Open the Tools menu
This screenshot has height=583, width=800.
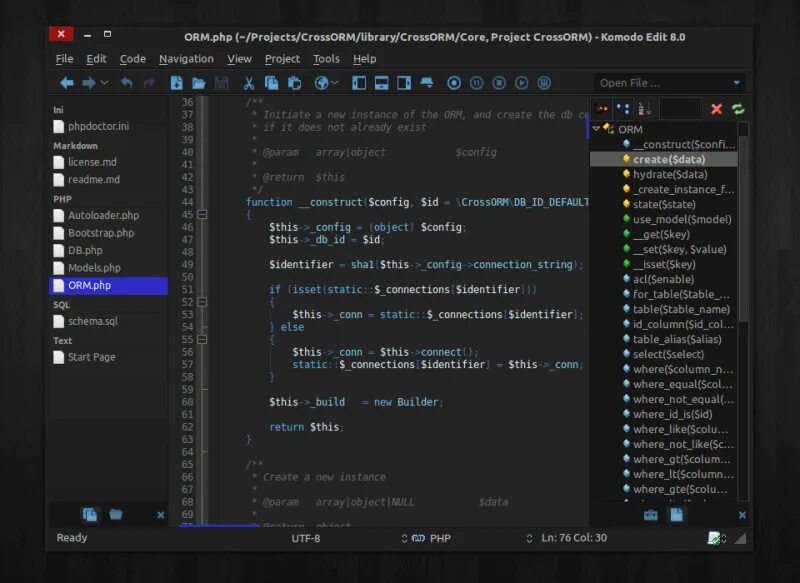pos(327,59)
